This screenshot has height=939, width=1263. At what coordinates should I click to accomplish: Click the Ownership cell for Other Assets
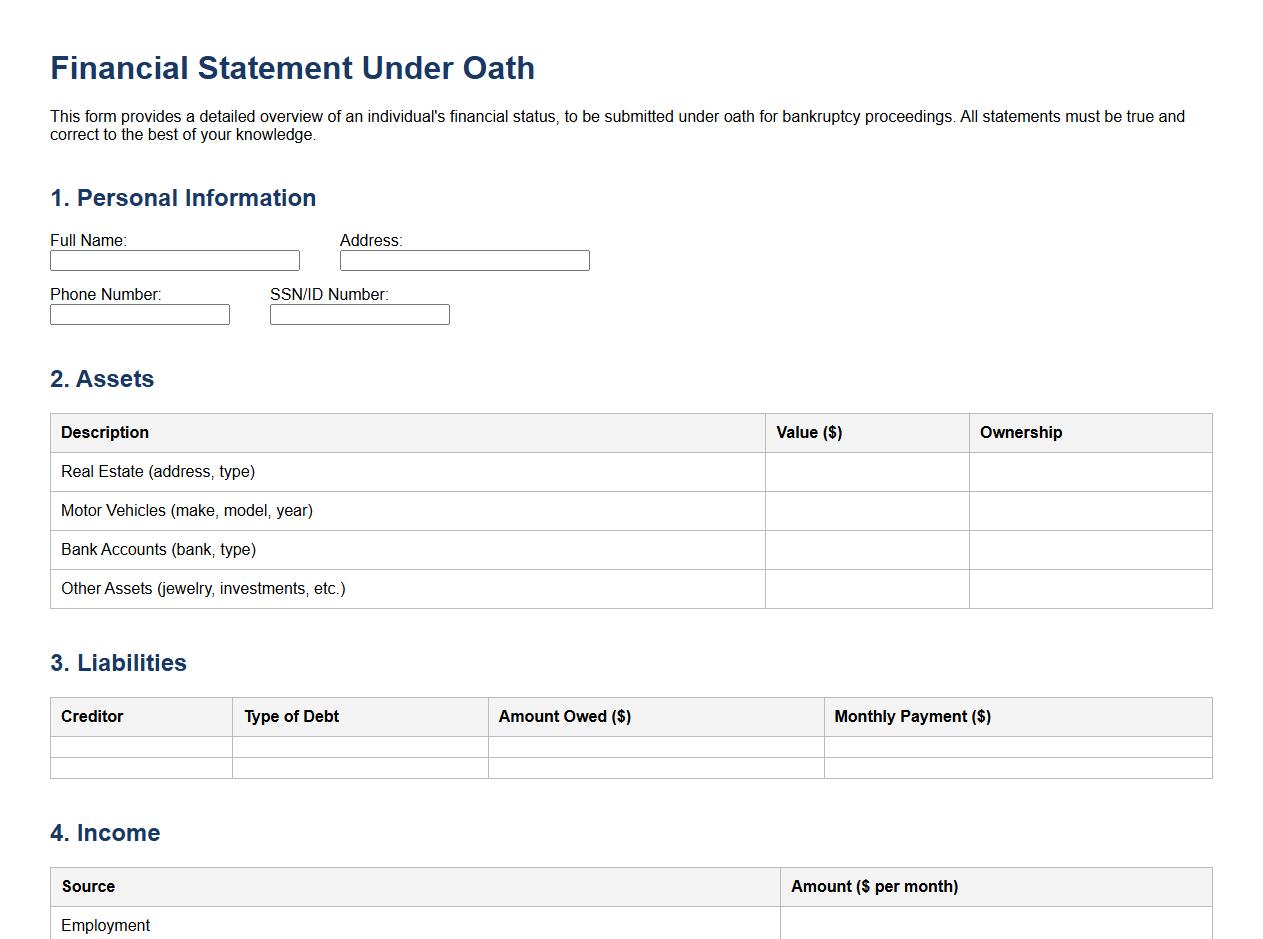1089,589
